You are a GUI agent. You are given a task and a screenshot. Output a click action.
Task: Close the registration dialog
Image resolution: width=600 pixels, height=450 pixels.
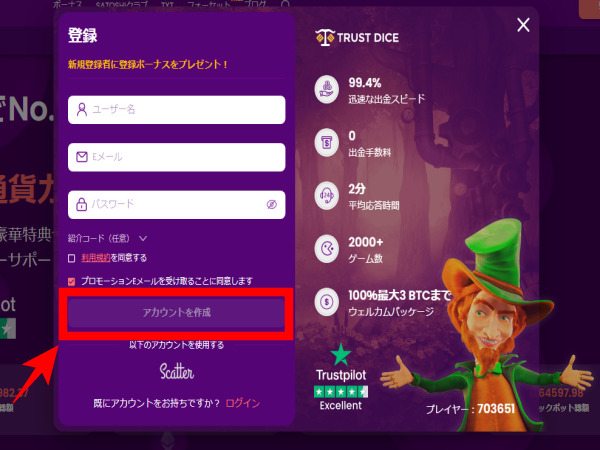(x=523, y=25)
